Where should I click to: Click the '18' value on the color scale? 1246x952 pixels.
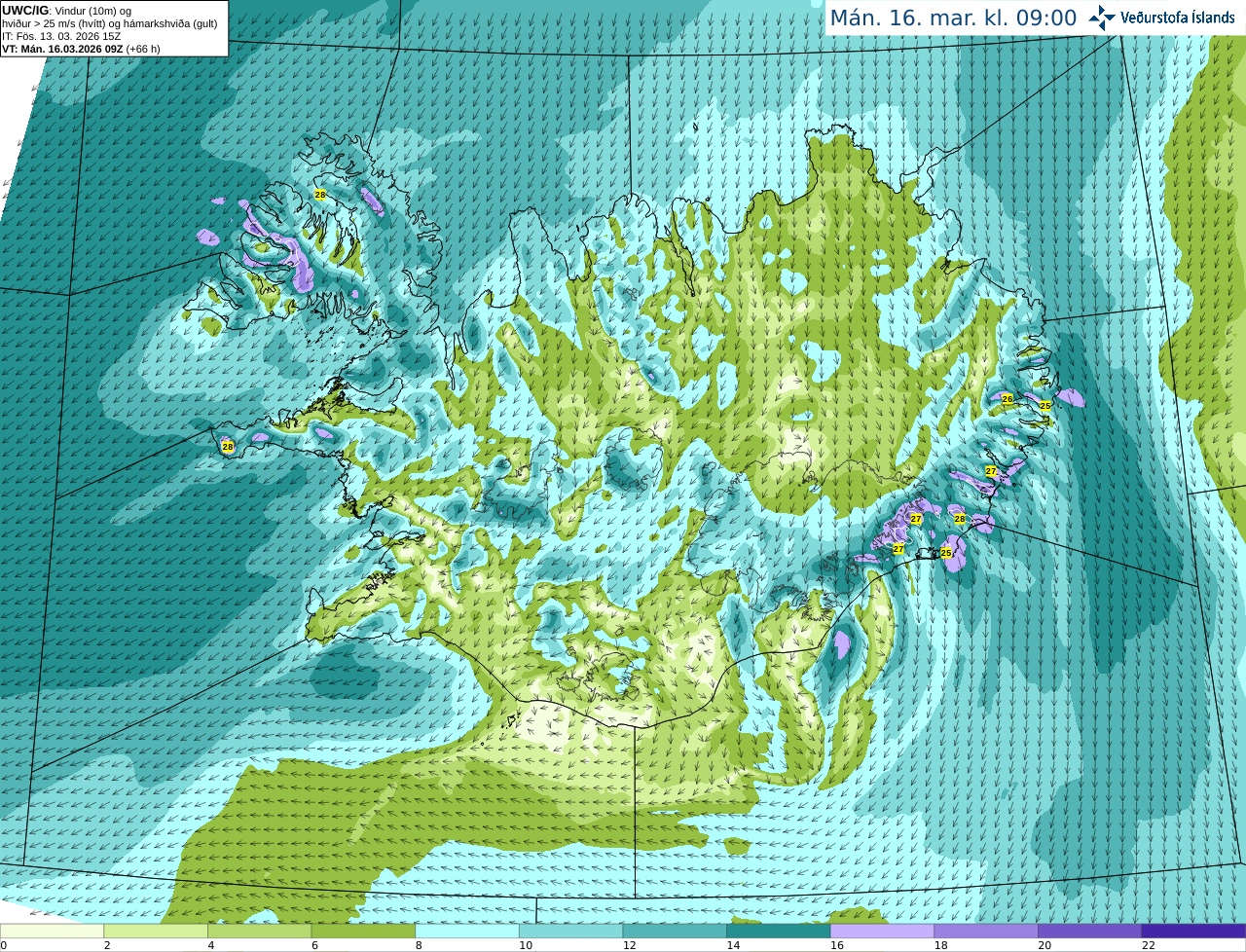pos(941,945)
